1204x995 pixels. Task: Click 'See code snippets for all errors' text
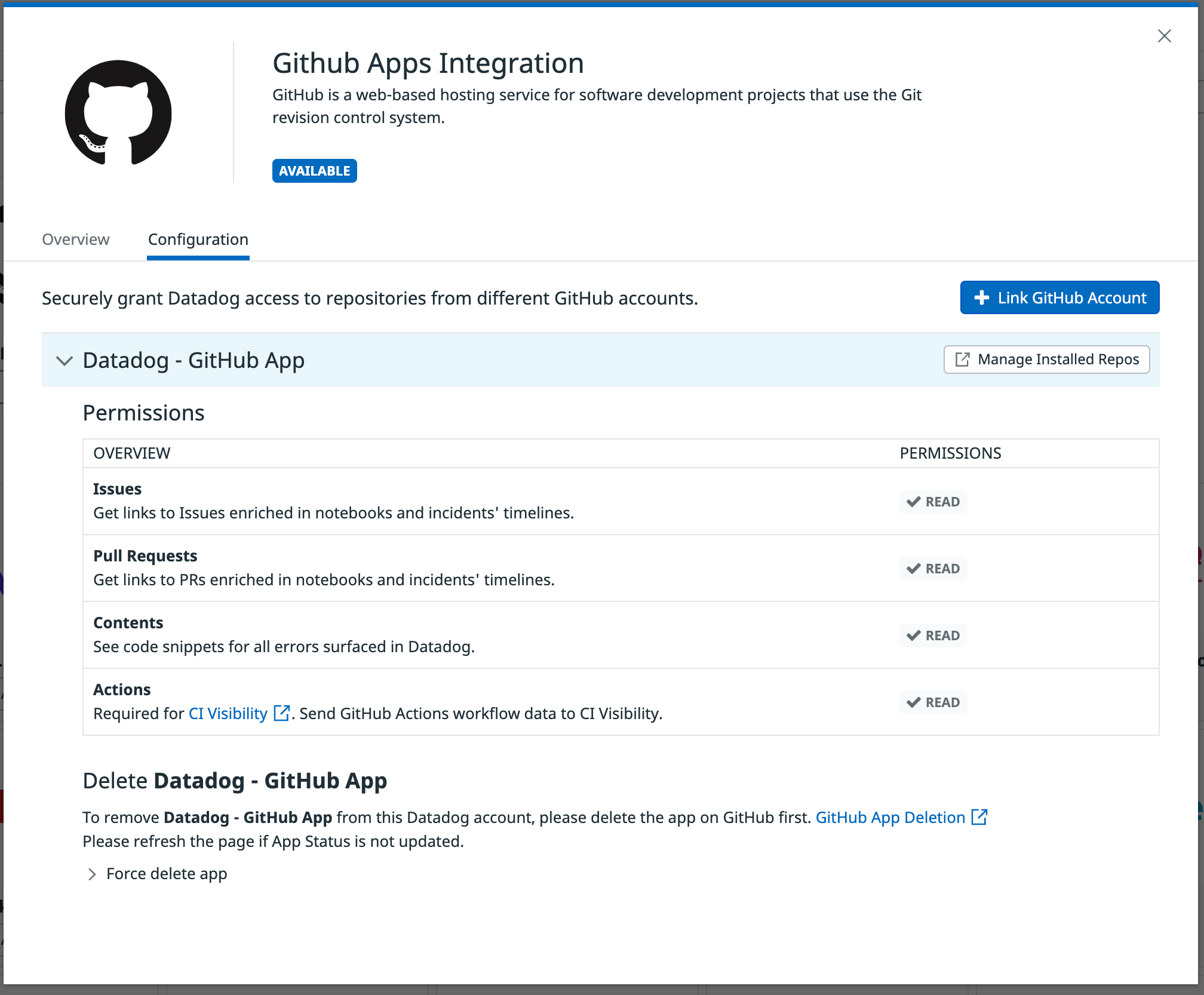point(284,647)
